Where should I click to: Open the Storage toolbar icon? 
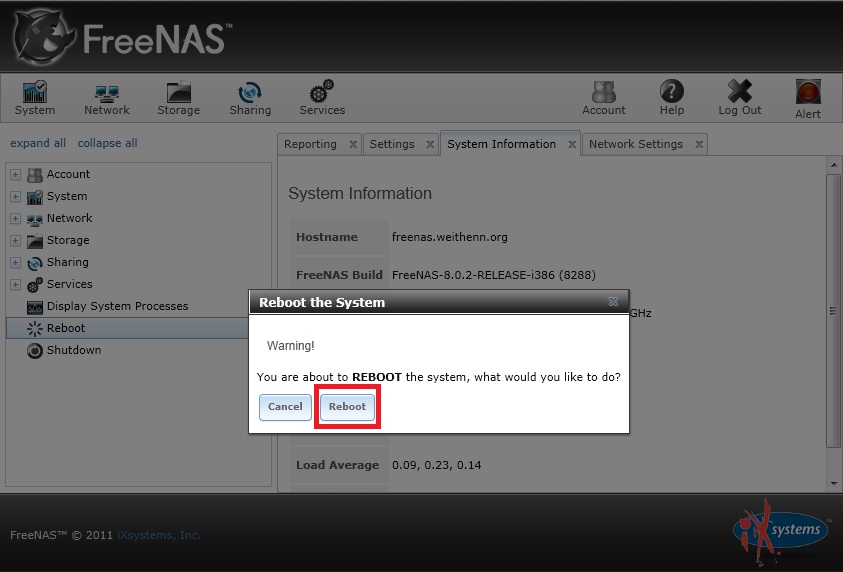pos(178,92)
